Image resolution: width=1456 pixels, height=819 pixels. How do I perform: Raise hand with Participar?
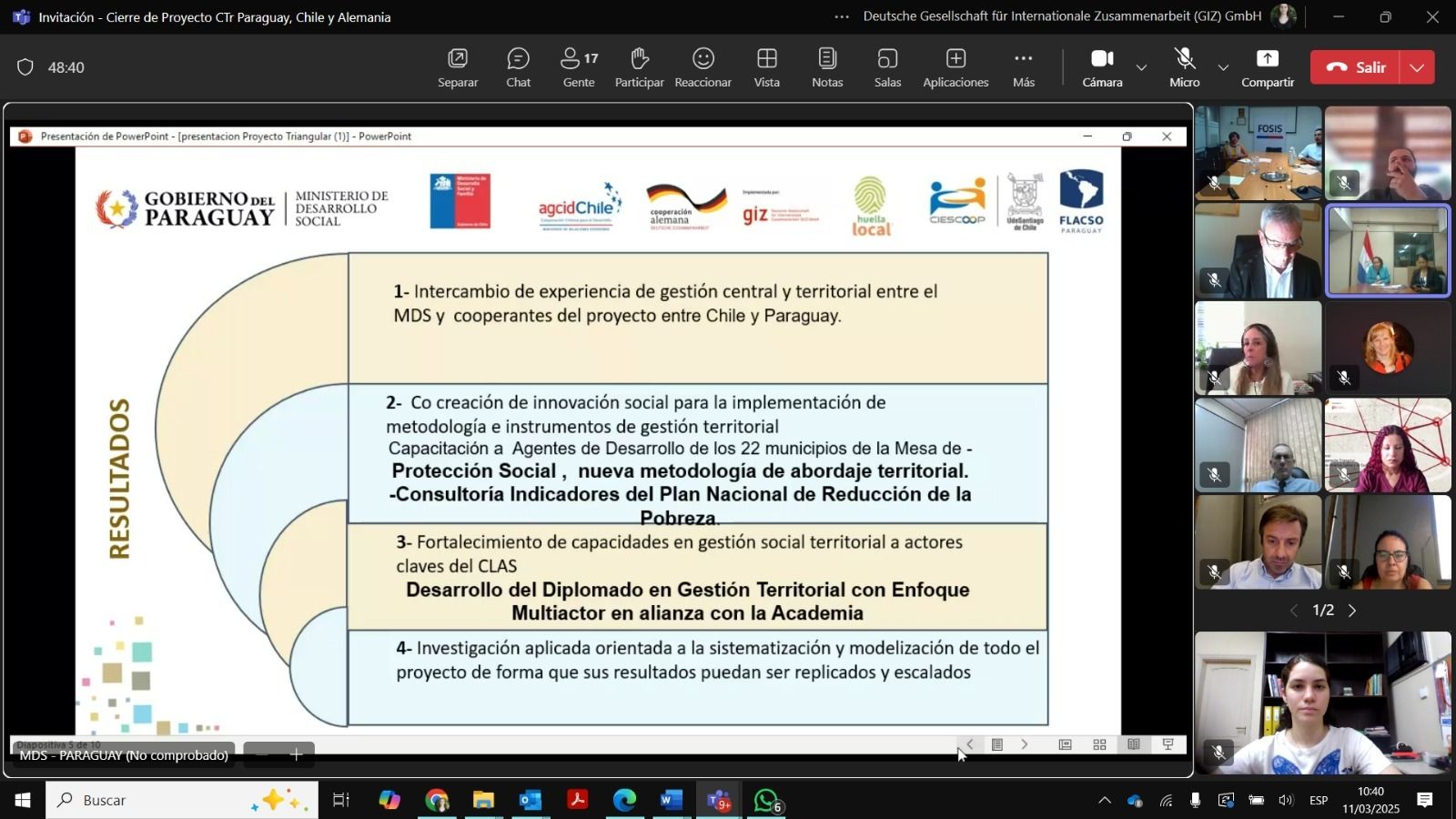pyautogui.click(x=640, y=68)
